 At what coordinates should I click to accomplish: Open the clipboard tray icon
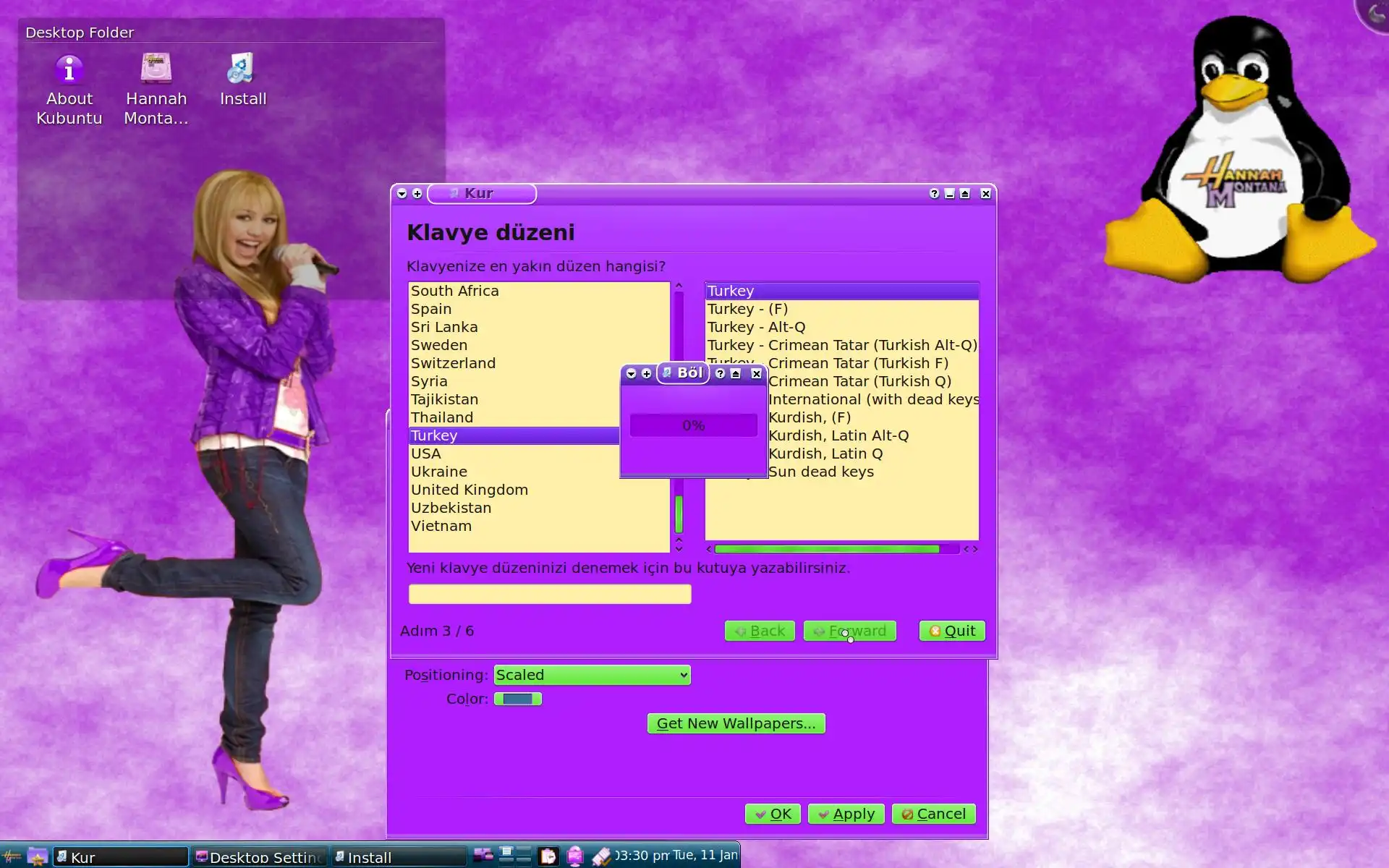[x=548, y=856]
